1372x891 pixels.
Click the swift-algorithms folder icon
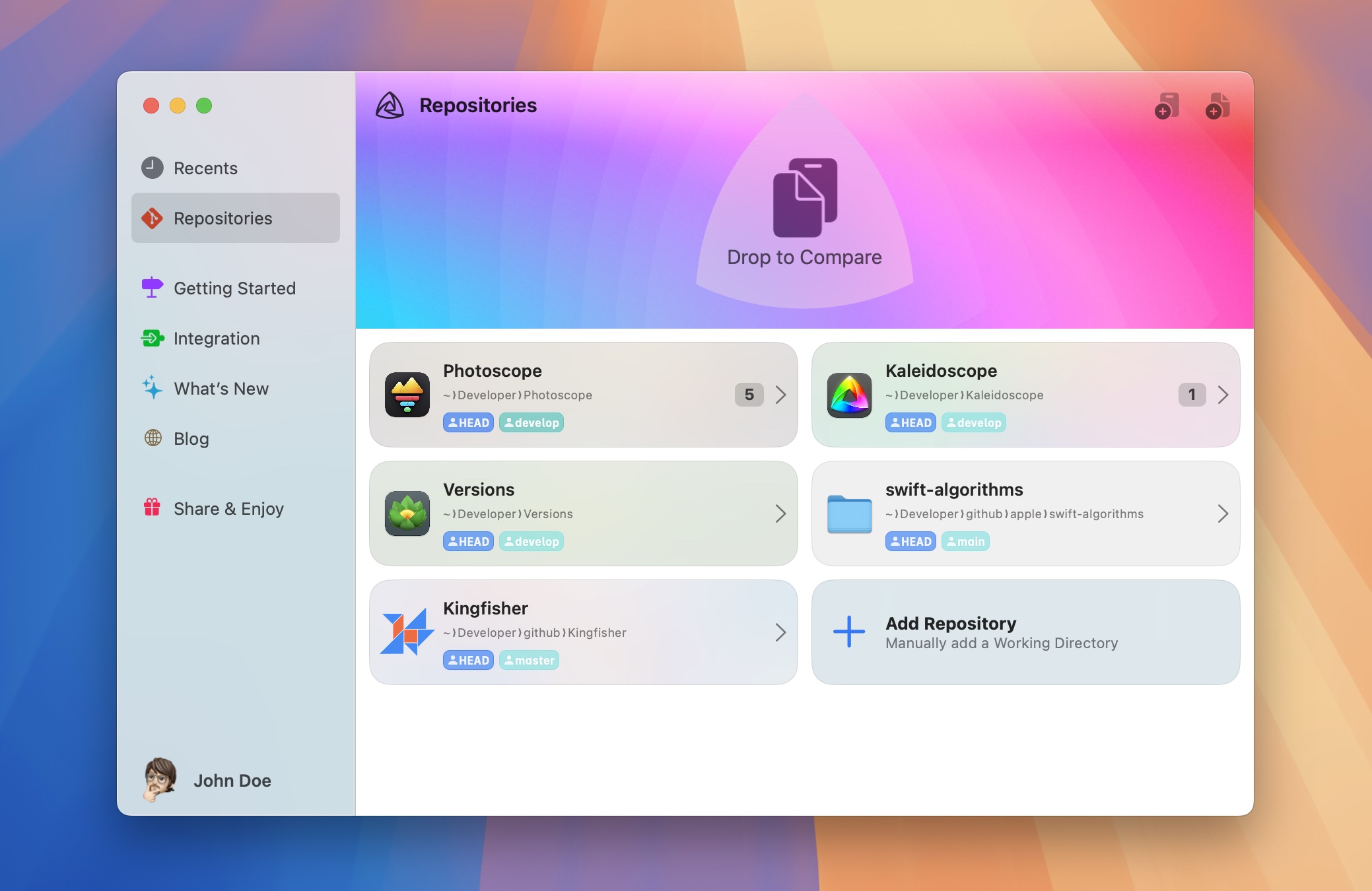click(850, 513)
